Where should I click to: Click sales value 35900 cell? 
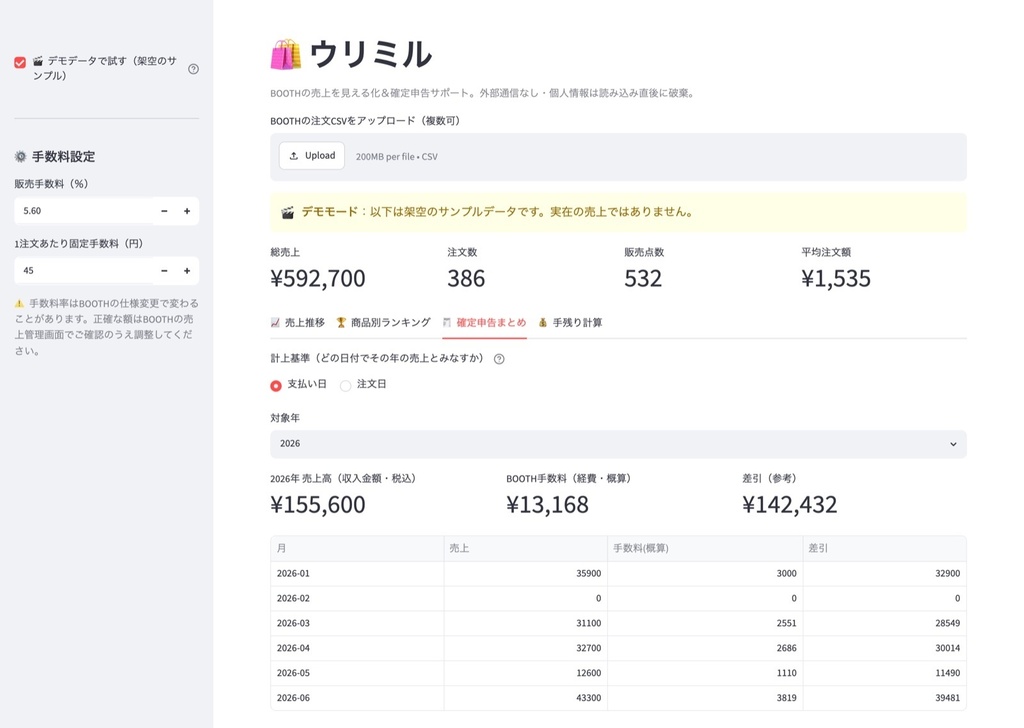526,573
